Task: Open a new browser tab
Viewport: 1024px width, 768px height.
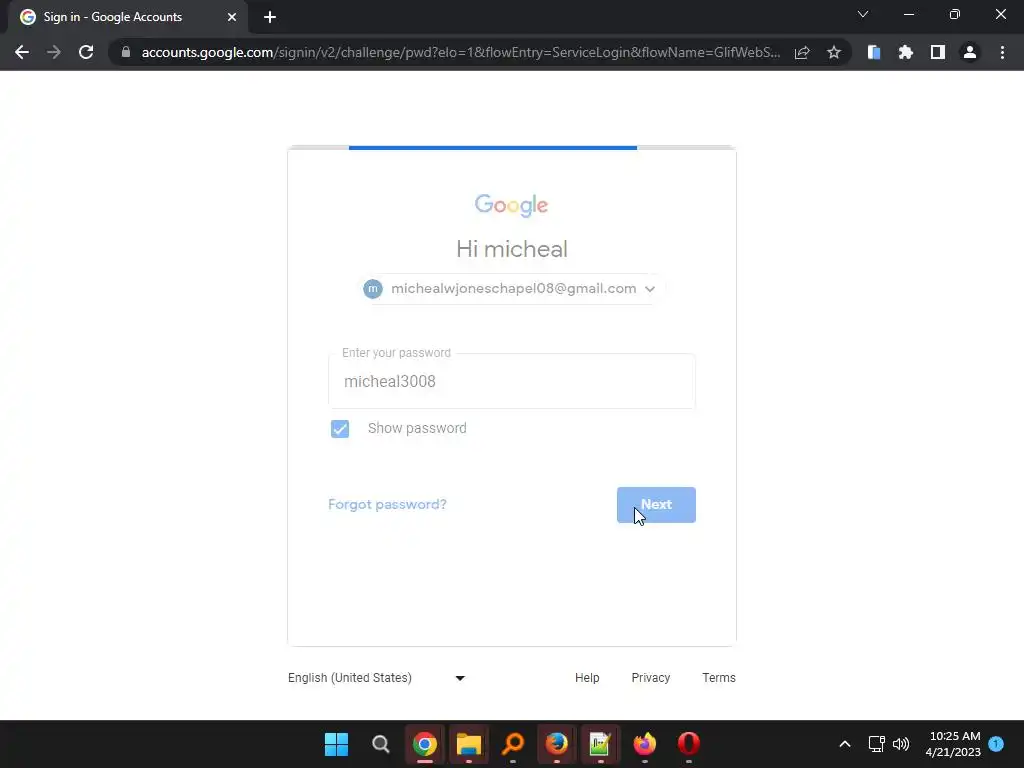Action: [270, 17]
